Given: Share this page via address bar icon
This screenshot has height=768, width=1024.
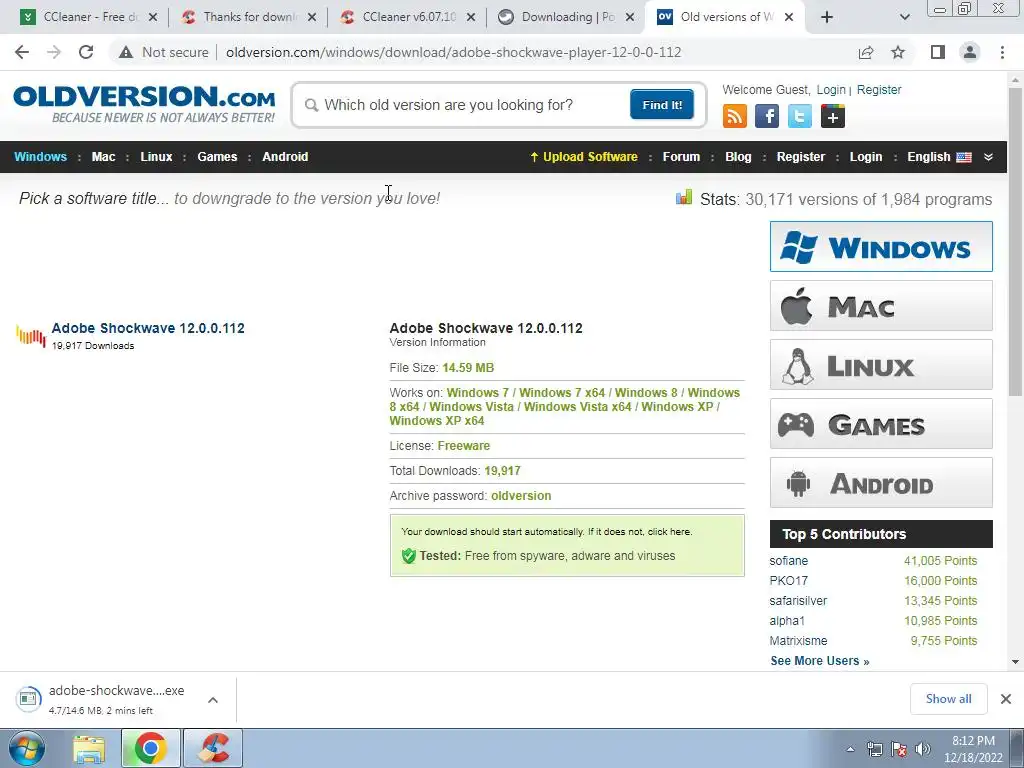Looking at the screenshot, I should point(866,52).
